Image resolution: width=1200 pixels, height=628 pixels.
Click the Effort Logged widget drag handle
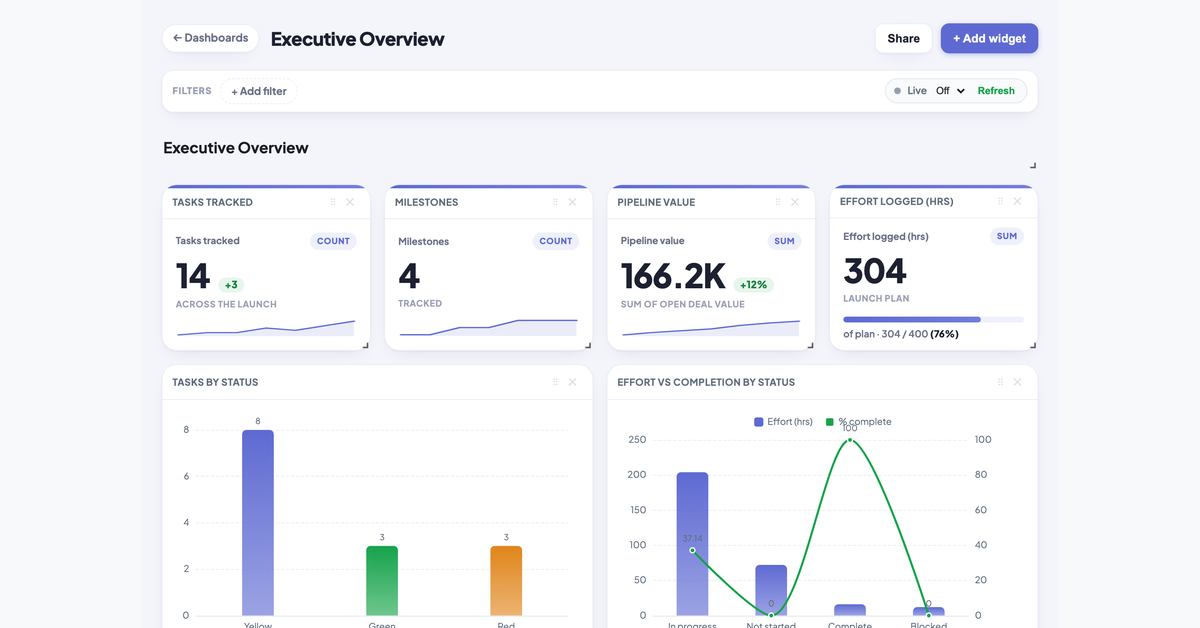tap(1000, 201)
